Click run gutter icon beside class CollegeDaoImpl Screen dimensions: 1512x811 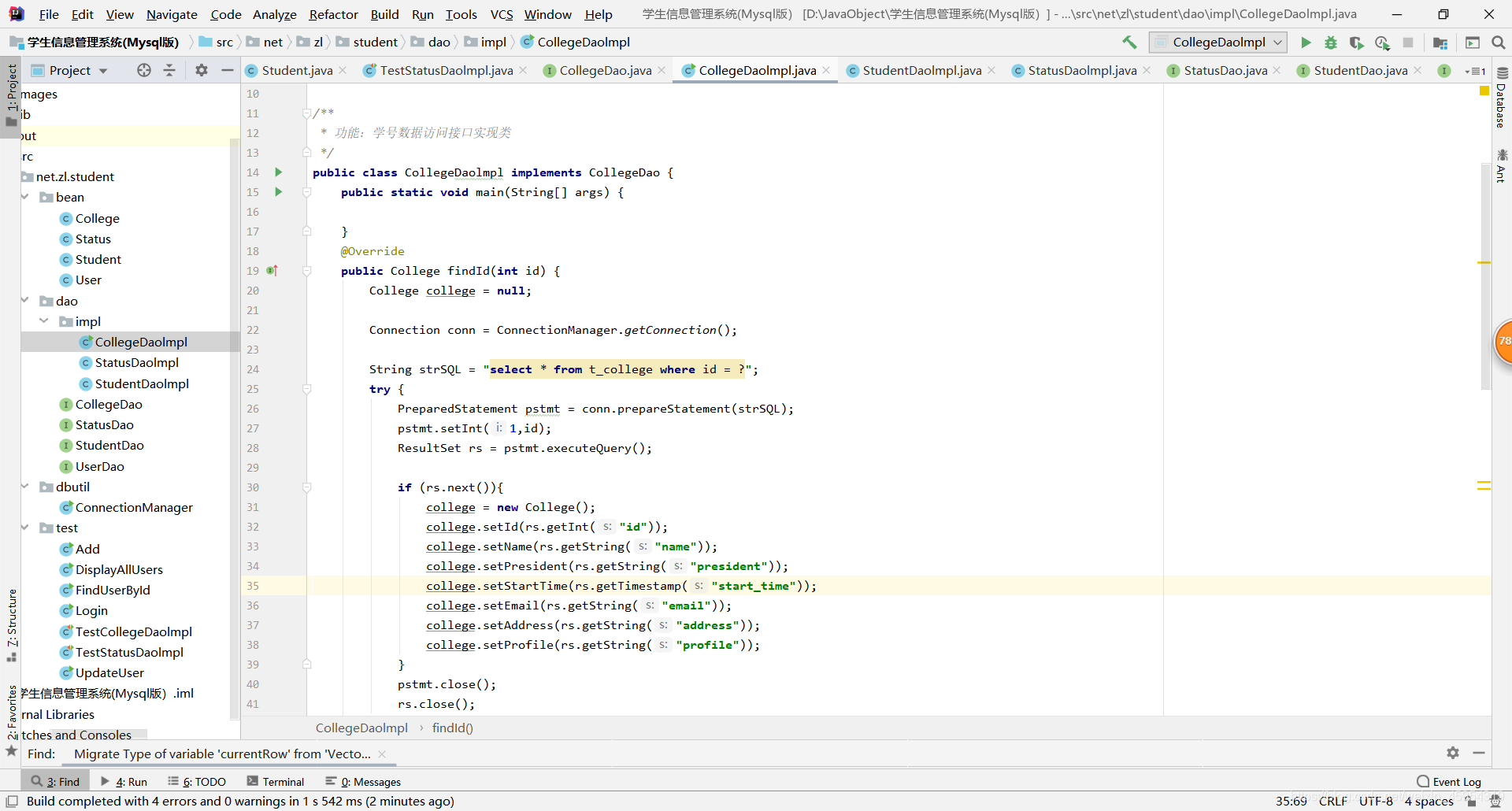pos(278,172)
